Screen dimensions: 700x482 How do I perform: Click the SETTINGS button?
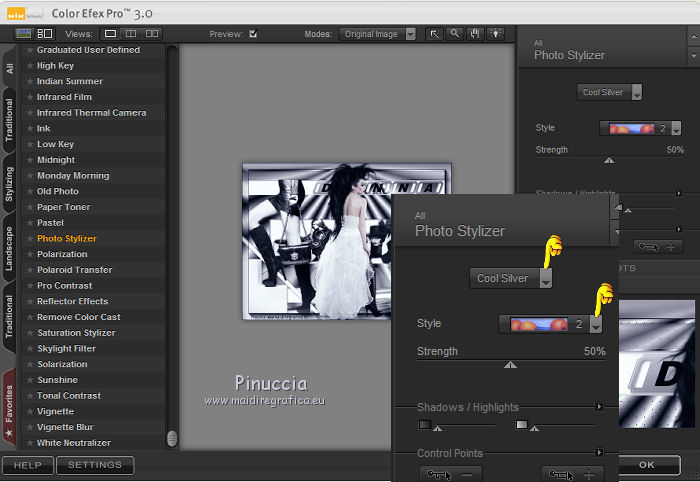(x=95, y=465)
